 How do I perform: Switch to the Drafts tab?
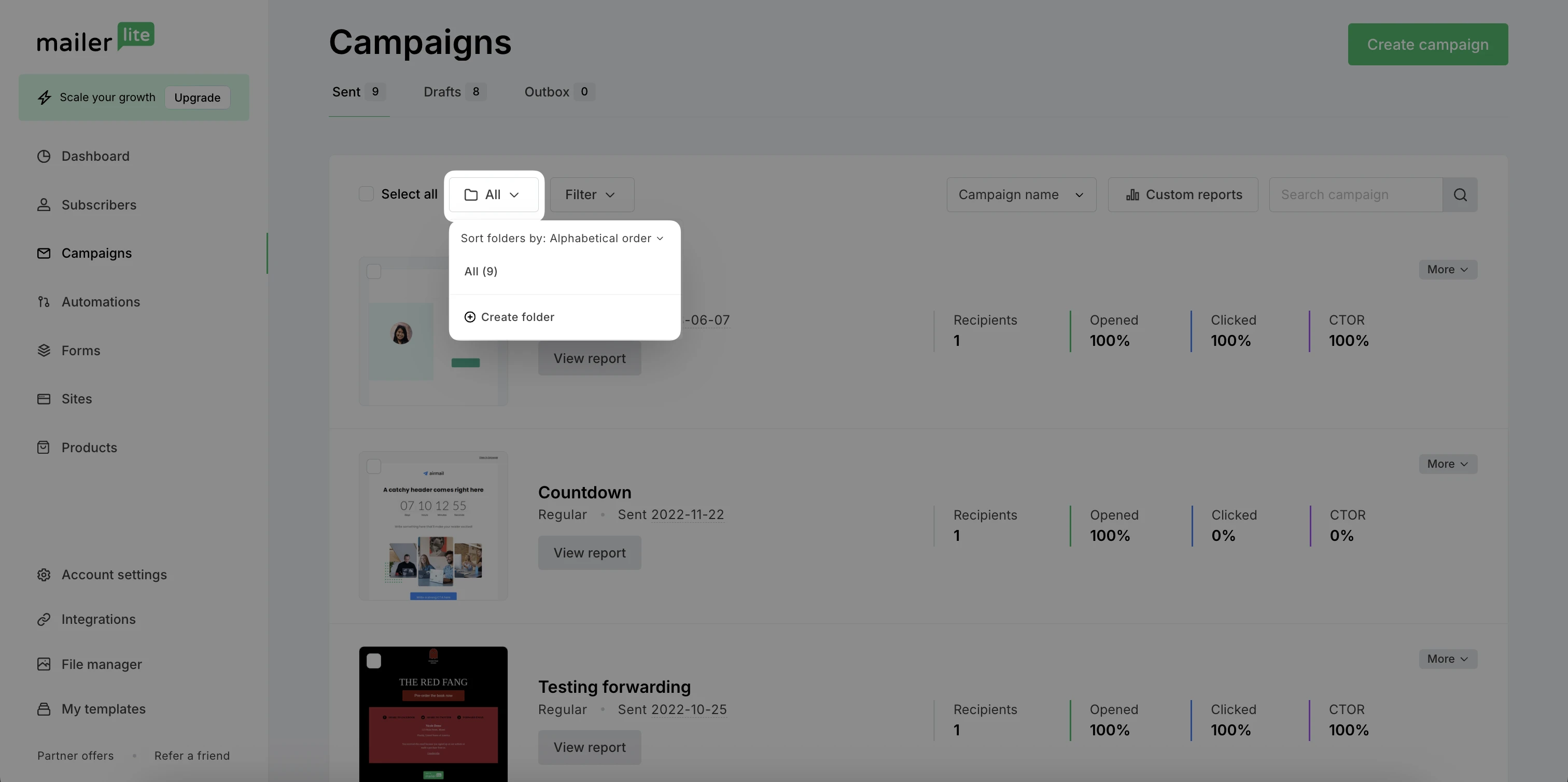pyautogui.click(x=454, y=92)
